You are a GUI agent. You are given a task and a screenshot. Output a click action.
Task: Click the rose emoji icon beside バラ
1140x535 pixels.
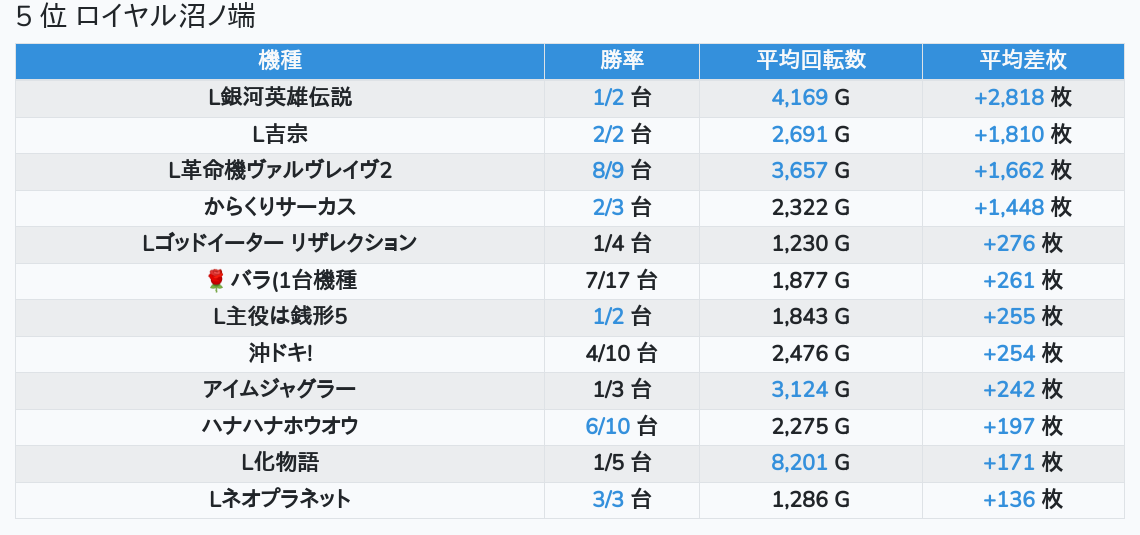pyautogui.click(x=216, y=281)
